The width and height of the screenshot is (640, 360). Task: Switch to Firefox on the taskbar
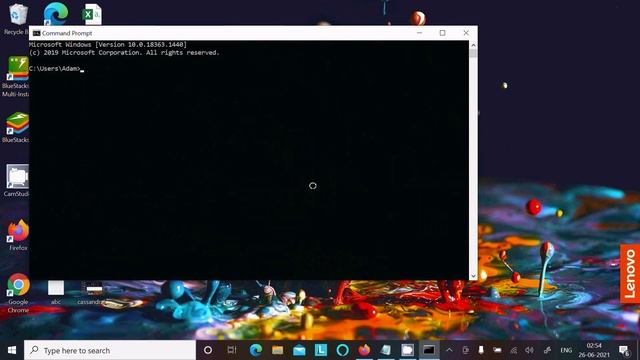click(x=364, y=350)
